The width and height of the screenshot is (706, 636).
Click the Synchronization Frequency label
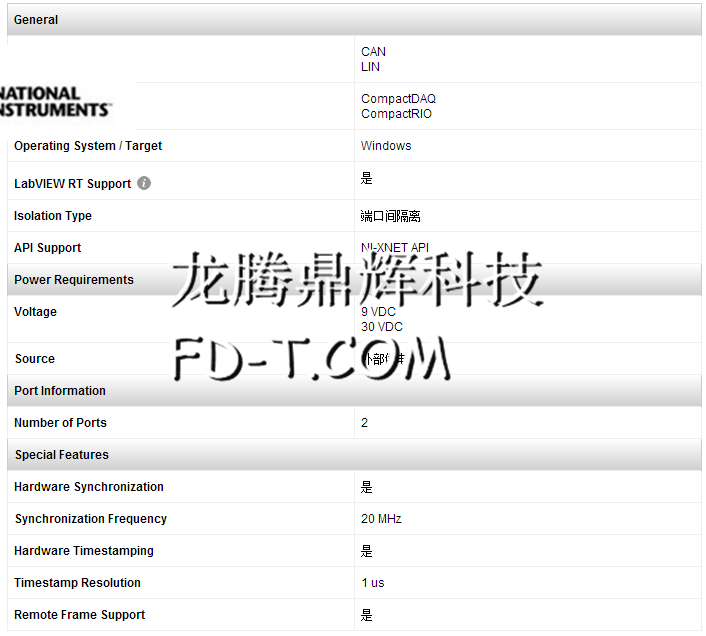pyautogui.click(x=91, y=519)
